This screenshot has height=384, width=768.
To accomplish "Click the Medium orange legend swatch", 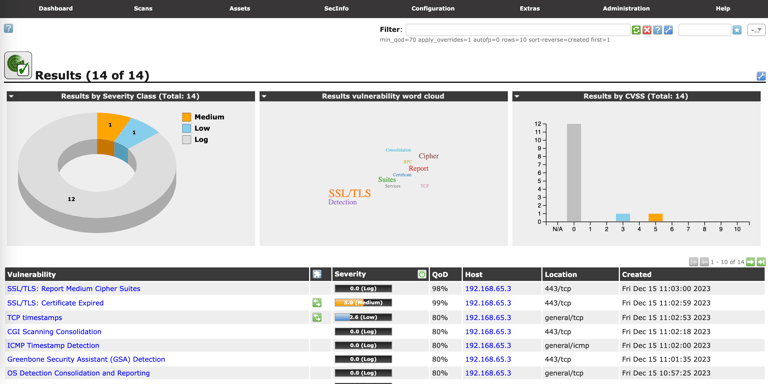I will 186,117.
